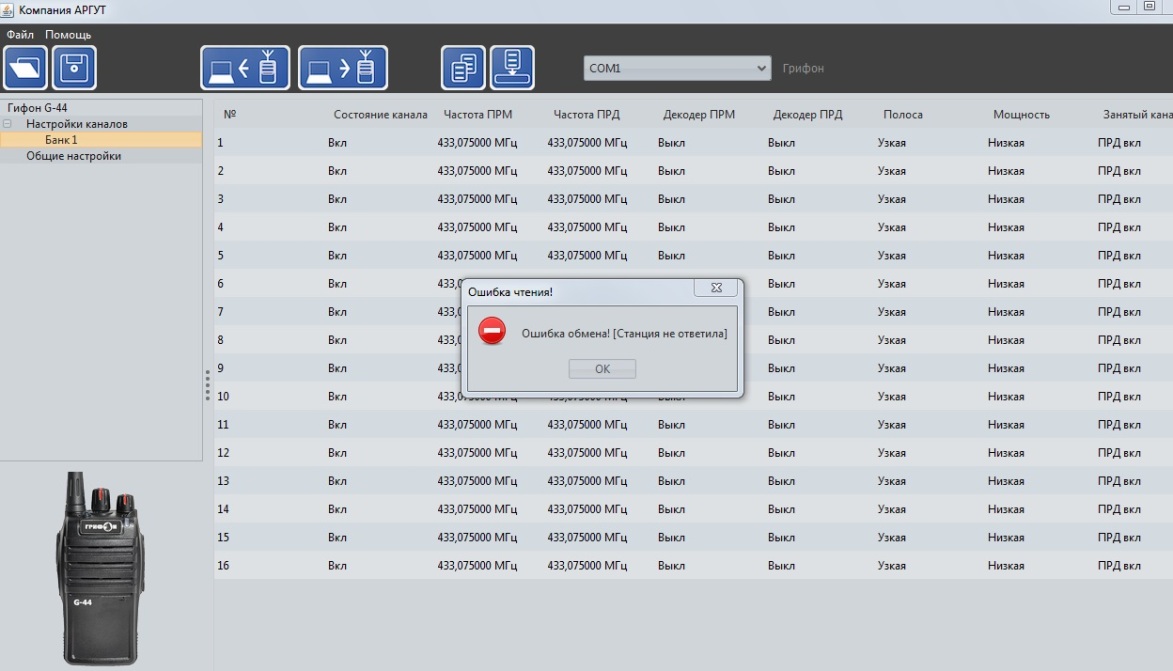The width and height of the screenshot is (1173, 671).
Task: Open the 'Помощь' menu
Action: click(67, 35)
